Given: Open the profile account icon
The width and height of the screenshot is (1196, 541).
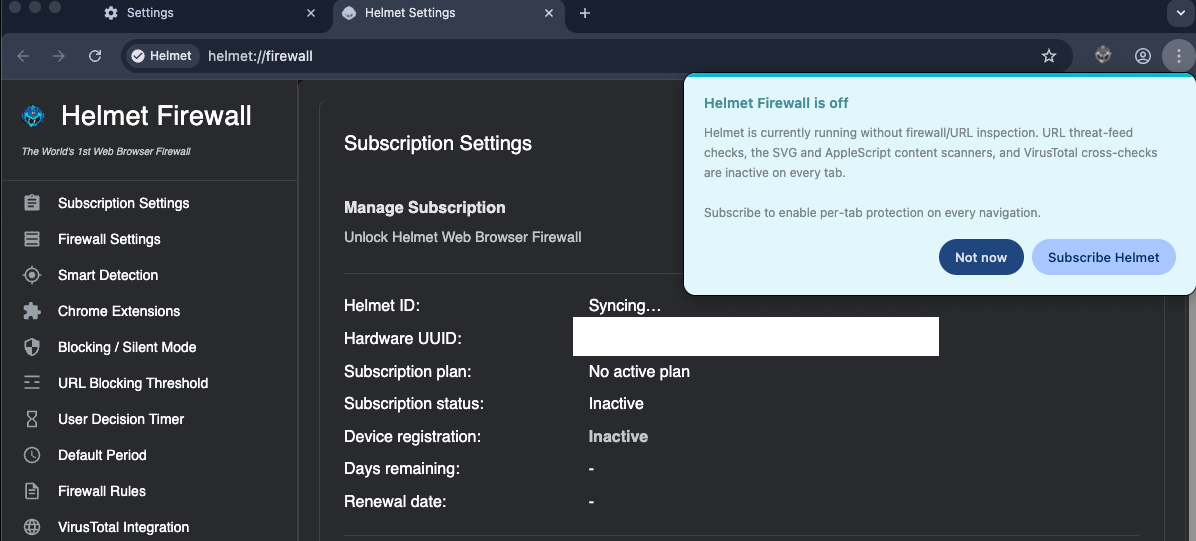Looking at the screenshot, I should (1143, 56).
